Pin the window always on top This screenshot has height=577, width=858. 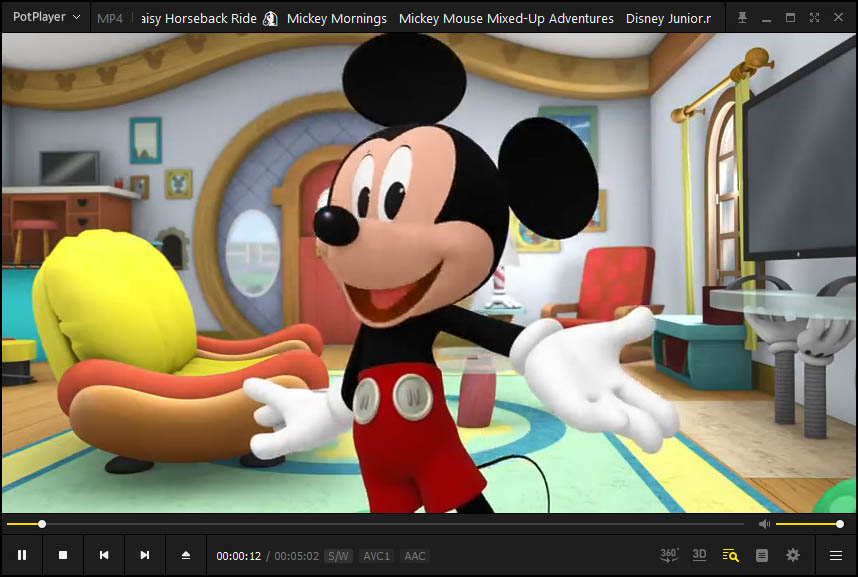742,18
